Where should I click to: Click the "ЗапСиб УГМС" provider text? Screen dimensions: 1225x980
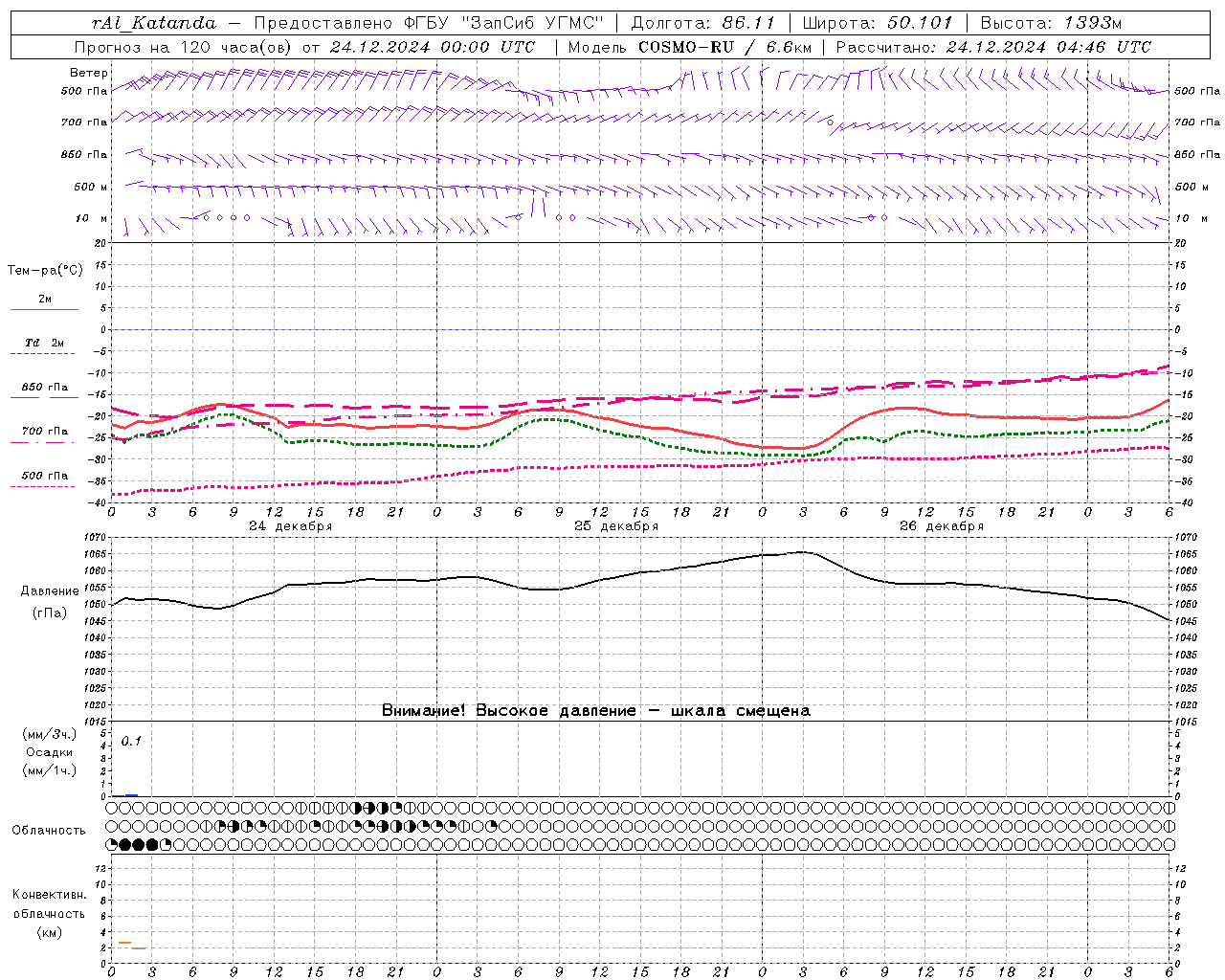pyautogui.click(x=532, y=23)
